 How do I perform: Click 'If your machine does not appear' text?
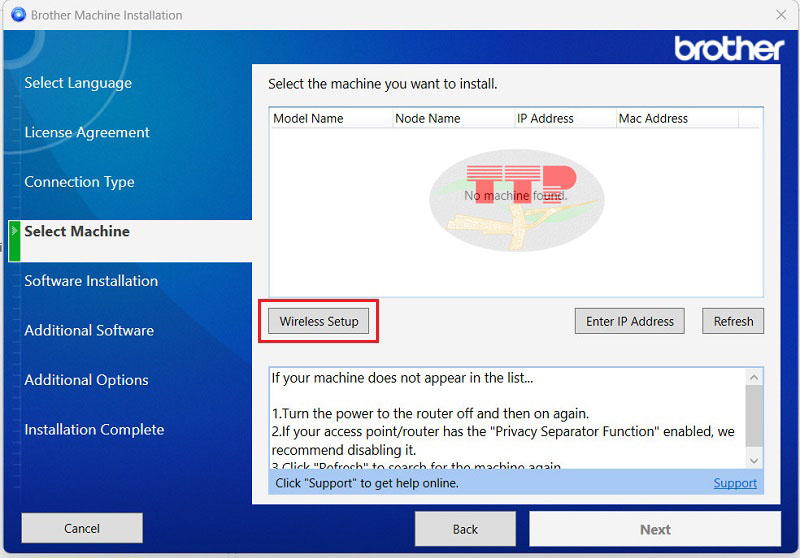click(402, 378)
